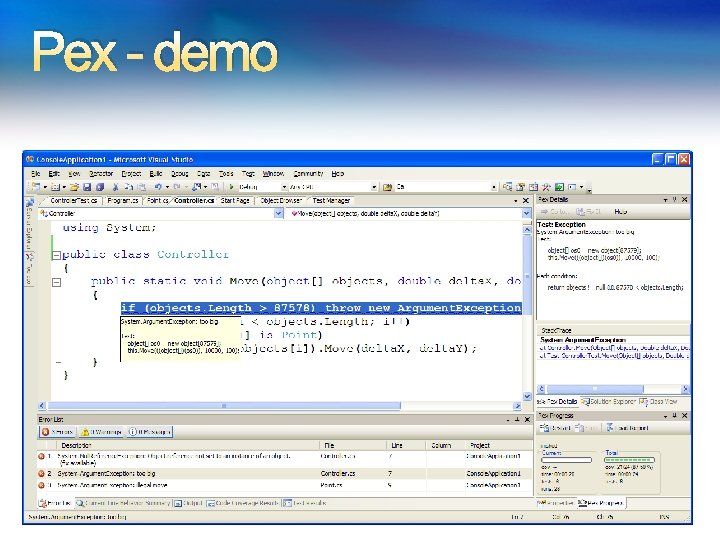
Task: Click the Find in Files toolbar icon
Action: 388,187
